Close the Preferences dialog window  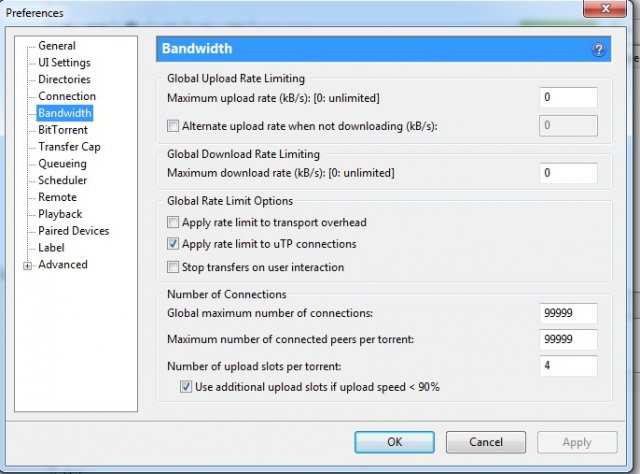[606, 11]
